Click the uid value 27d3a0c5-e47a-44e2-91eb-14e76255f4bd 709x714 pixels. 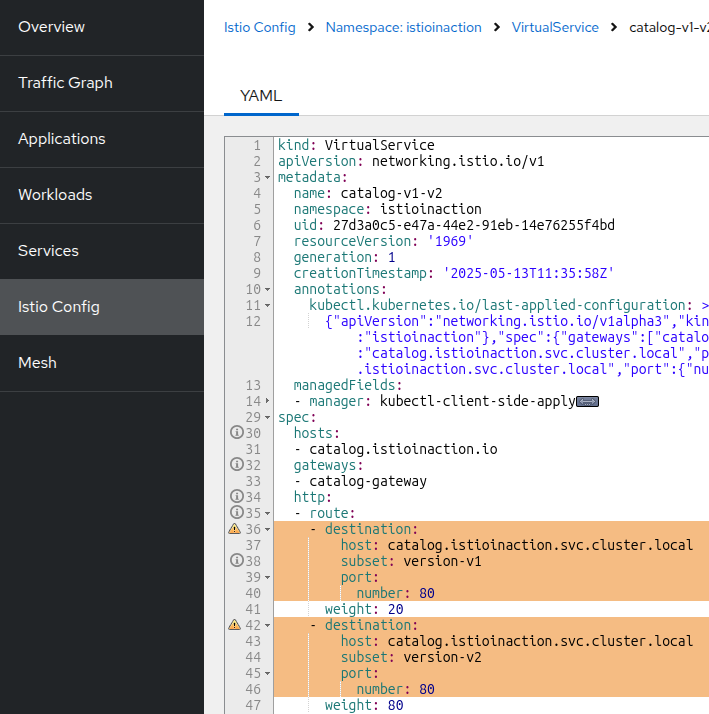point(474,225)
